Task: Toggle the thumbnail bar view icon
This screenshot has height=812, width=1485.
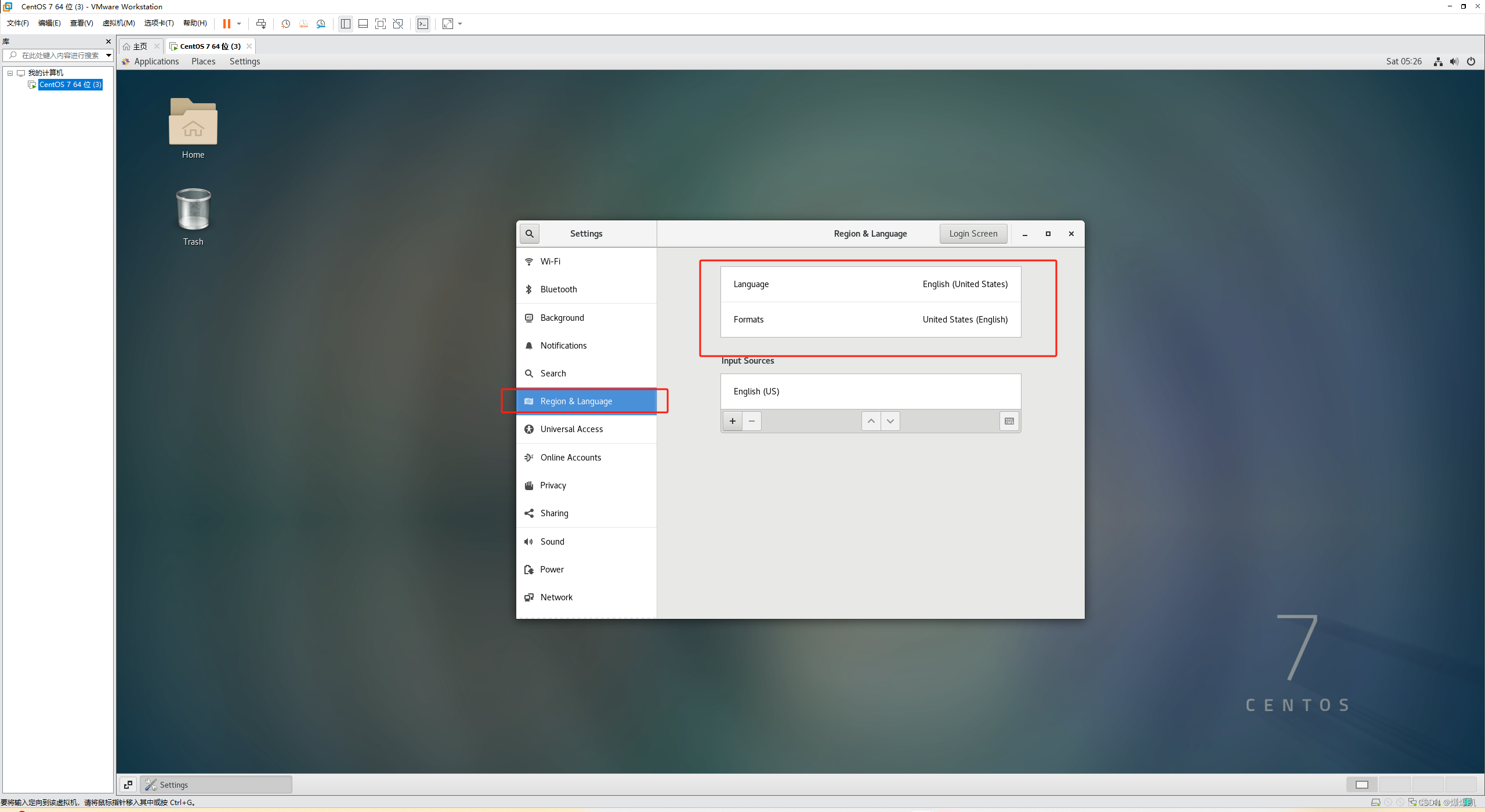Action: 363,24
